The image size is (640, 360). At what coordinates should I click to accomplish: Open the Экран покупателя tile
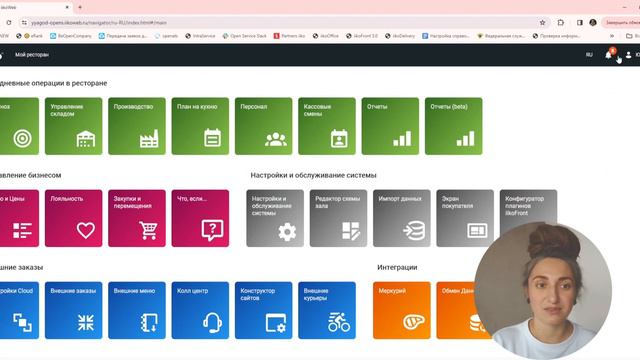coord(465,218)
